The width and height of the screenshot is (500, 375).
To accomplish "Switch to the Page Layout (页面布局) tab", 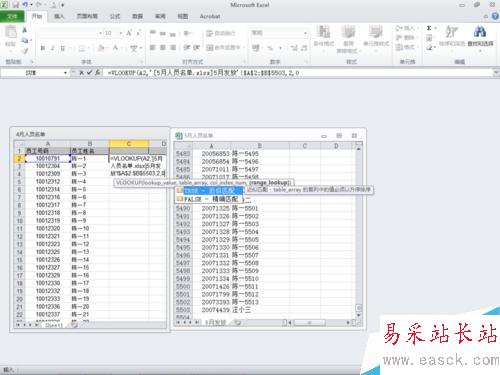I will point(87,16).
